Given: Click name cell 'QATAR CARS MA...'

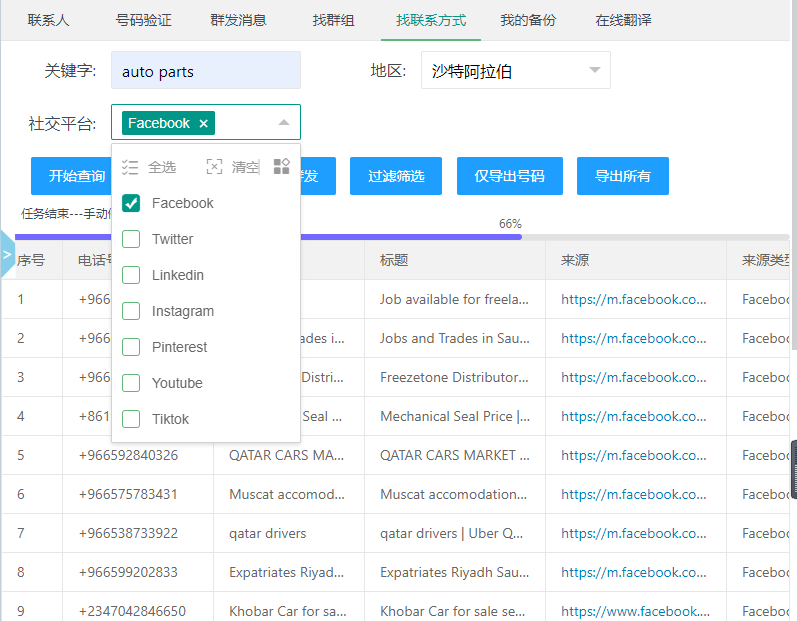Looking at the screenshot, I should pyautogui.click(x=287, y=455).
